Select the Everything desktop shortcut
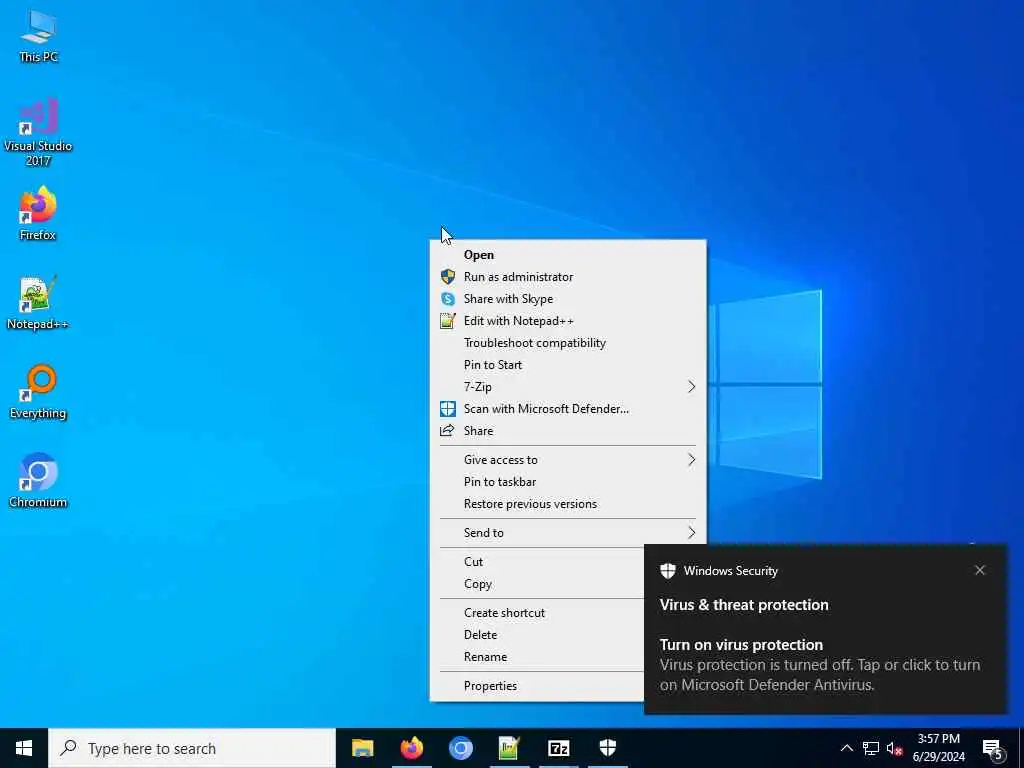Image resolution: width=1024 pixels, height=768 pixels. [x=38, y=392]
